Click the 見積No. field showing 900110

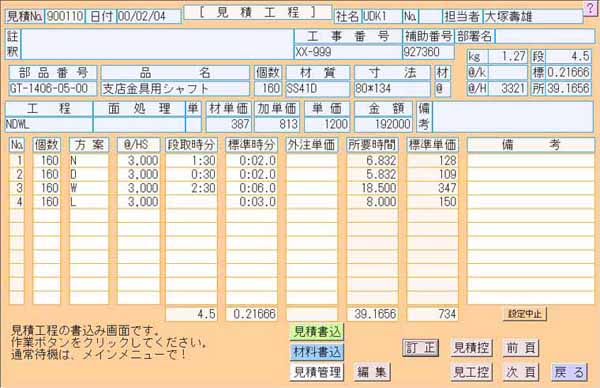pos(65,16)
